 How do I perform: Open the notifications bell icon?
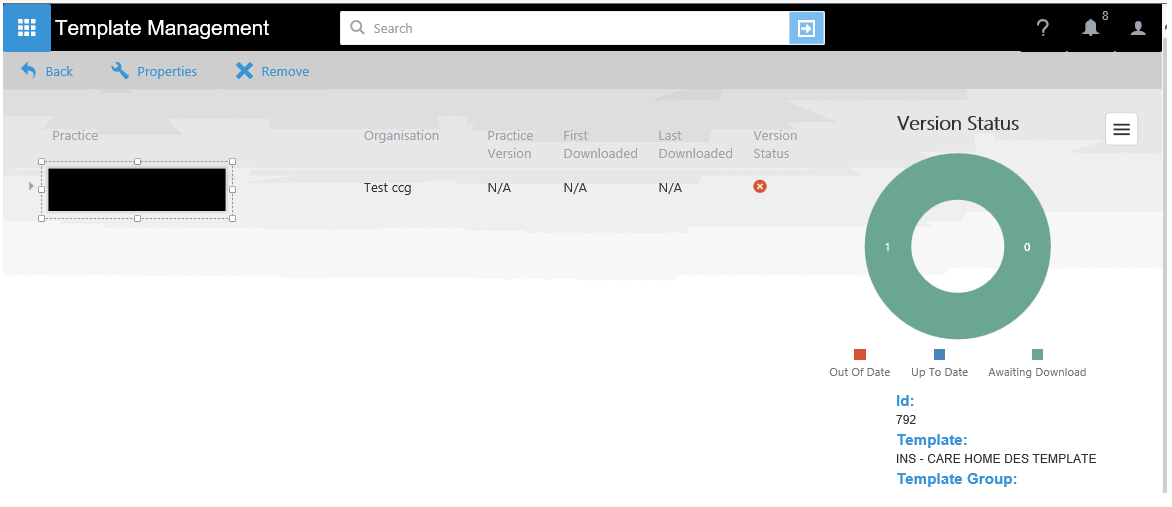1090,29
